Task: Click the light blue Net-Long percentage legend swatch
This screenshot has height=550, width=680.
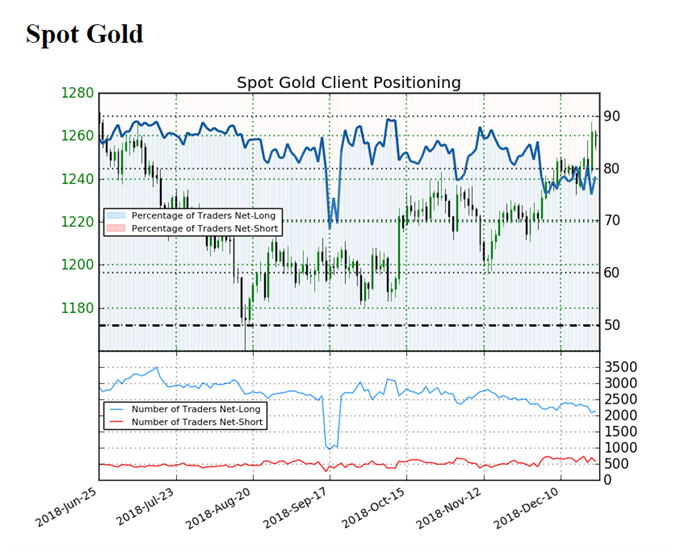Action: point(116,216)
